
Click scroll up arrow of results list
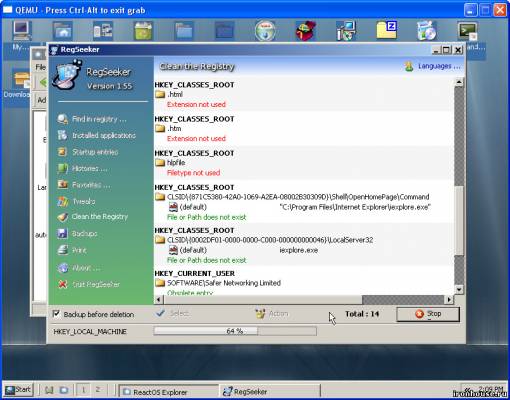coord(459,82)
